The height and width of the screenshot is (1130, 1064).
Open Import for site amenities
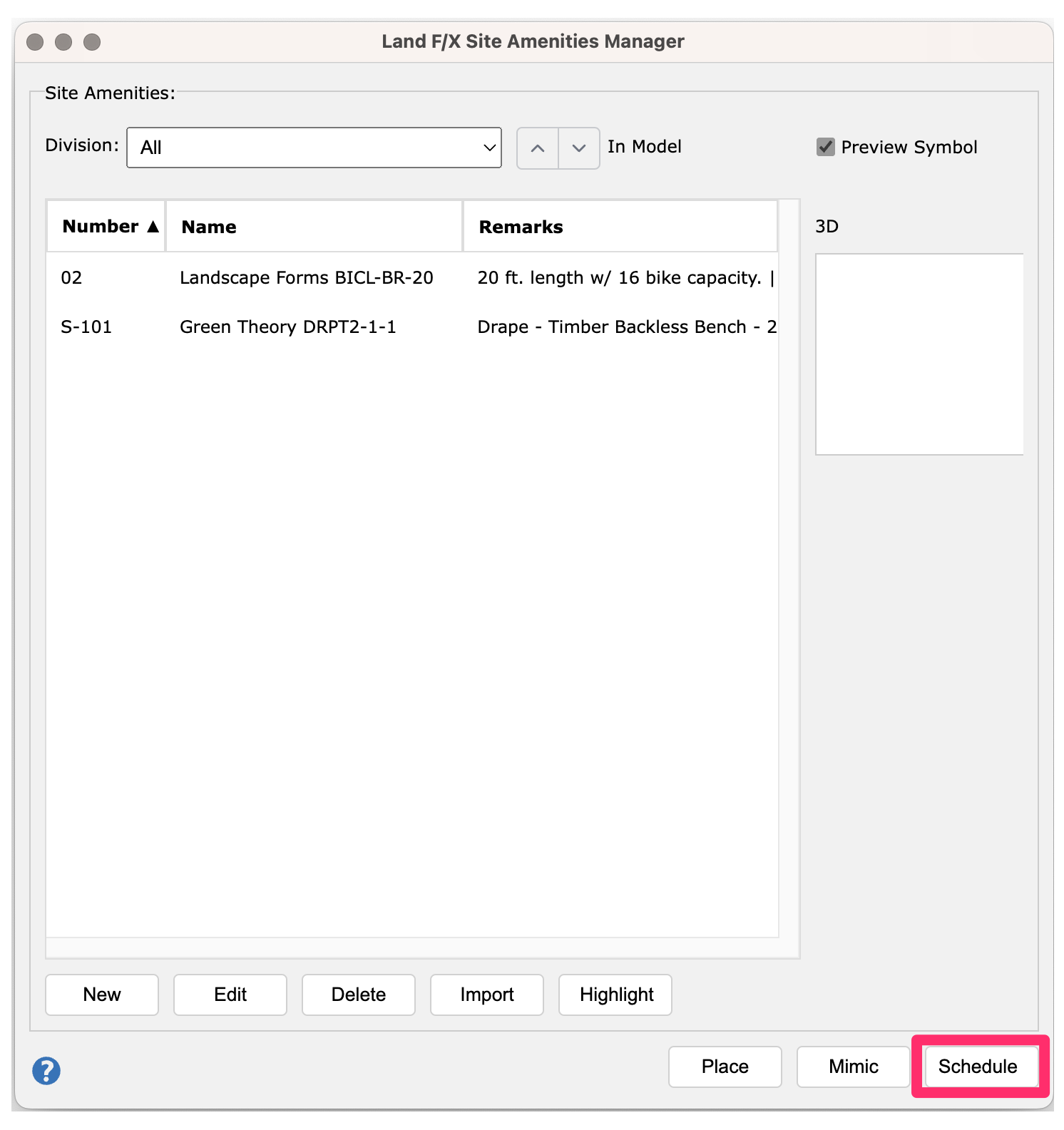point(486,995)
